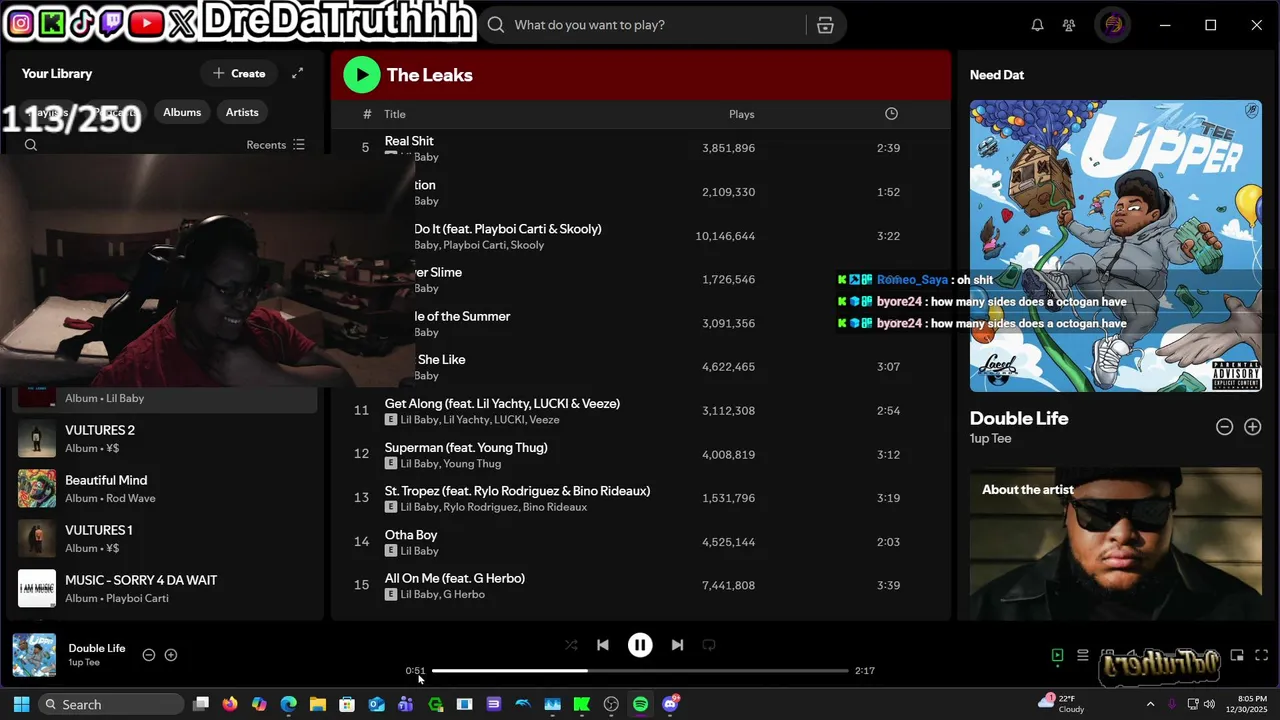Viewport: 1280px width, 720px height.
Task: Click plus icon beside Double Life in right panel
Action: tap(1252, 427)
